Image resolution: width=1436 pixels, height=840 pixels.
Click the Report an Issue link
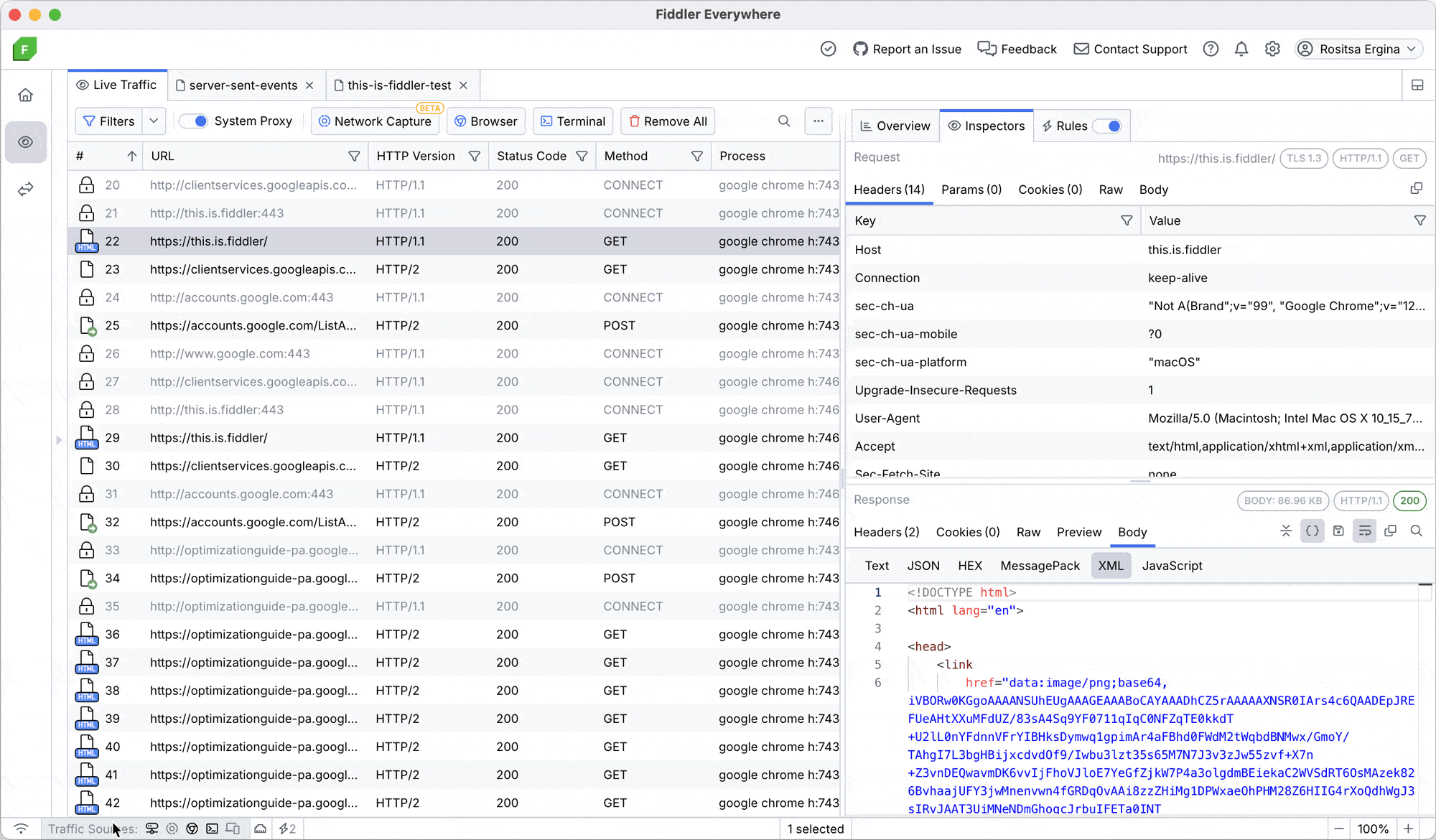click(x=907, y=49)
